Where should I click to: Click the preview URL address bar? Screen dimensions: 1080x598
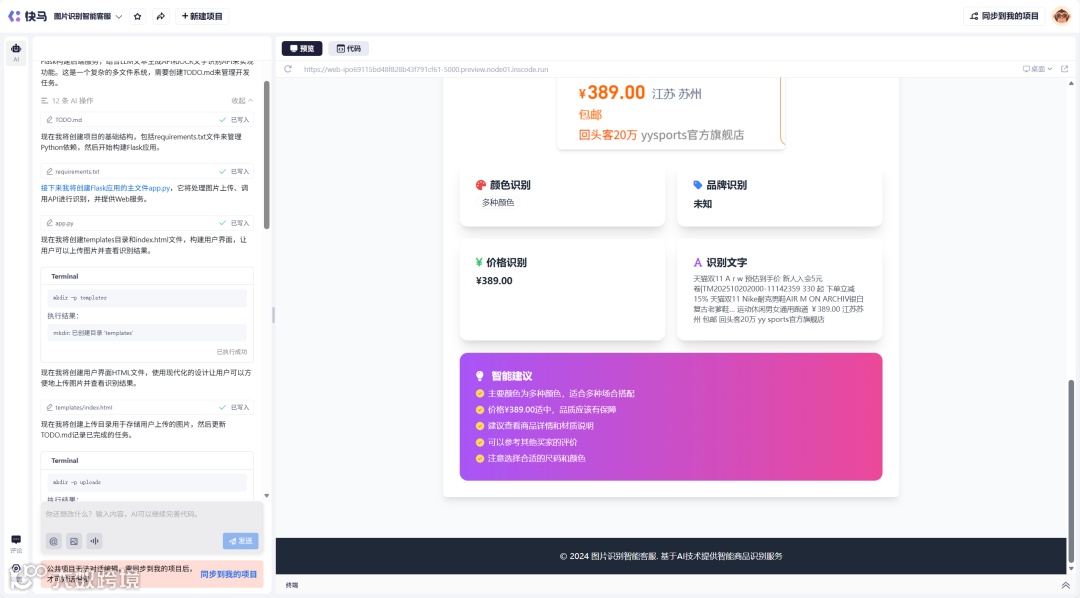[x=426, y=70]
